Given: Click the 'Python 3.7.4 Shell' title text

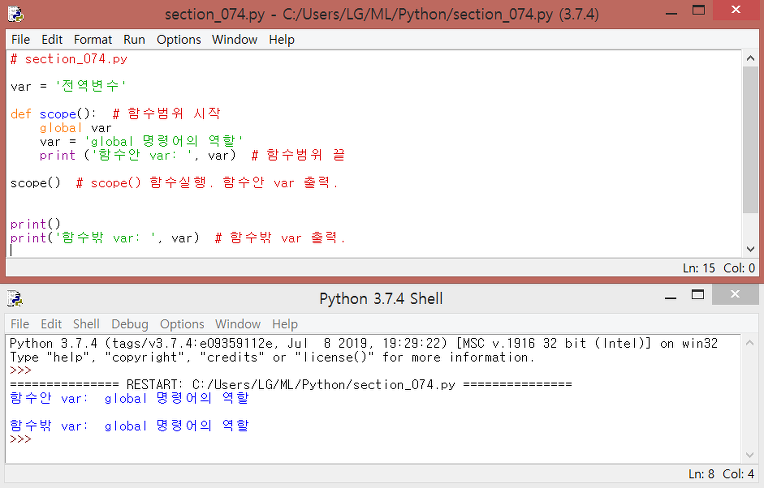Looking at the screenshot, I should point(381,299).
